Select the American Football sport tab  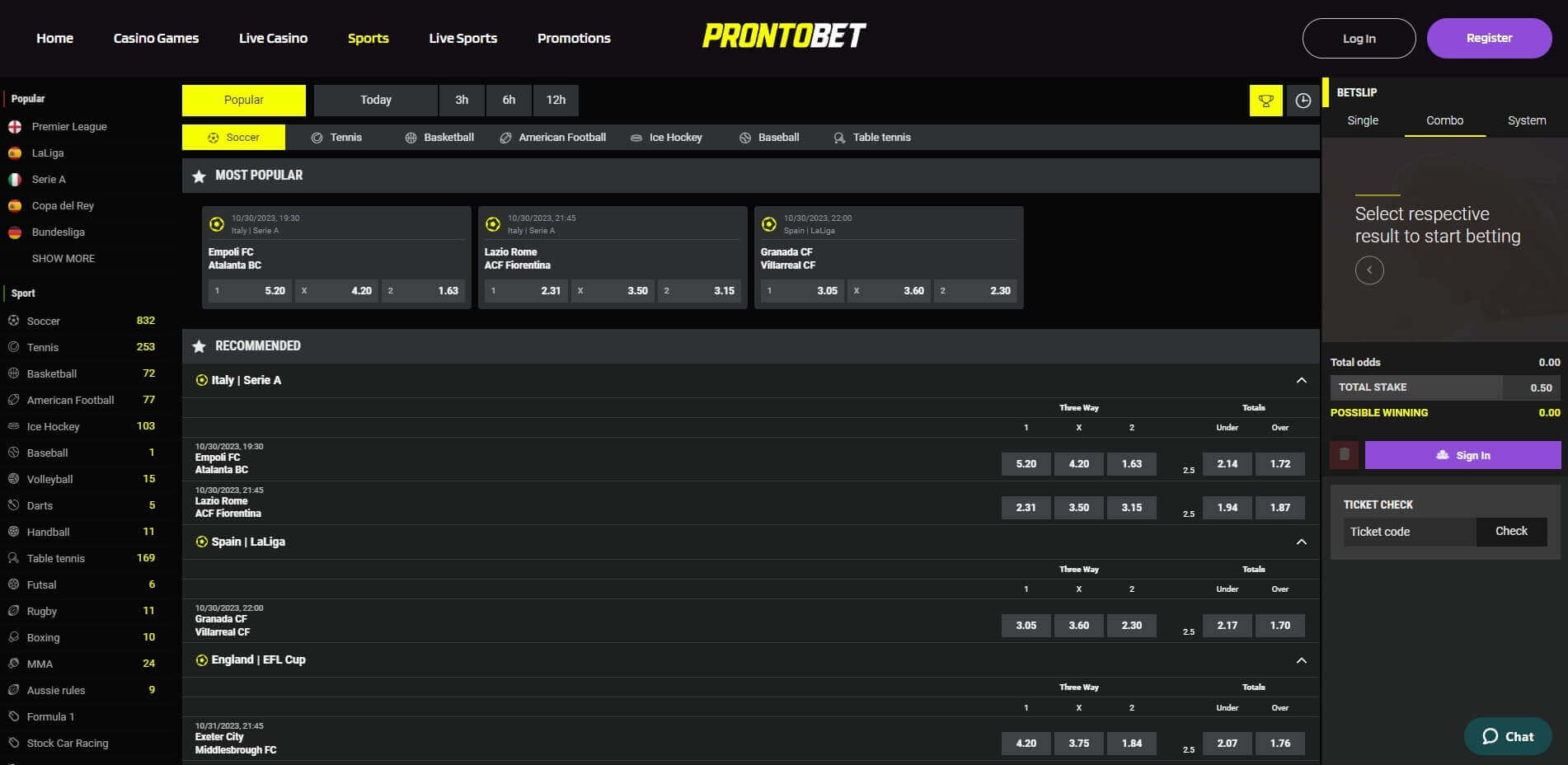coord(552,137)
